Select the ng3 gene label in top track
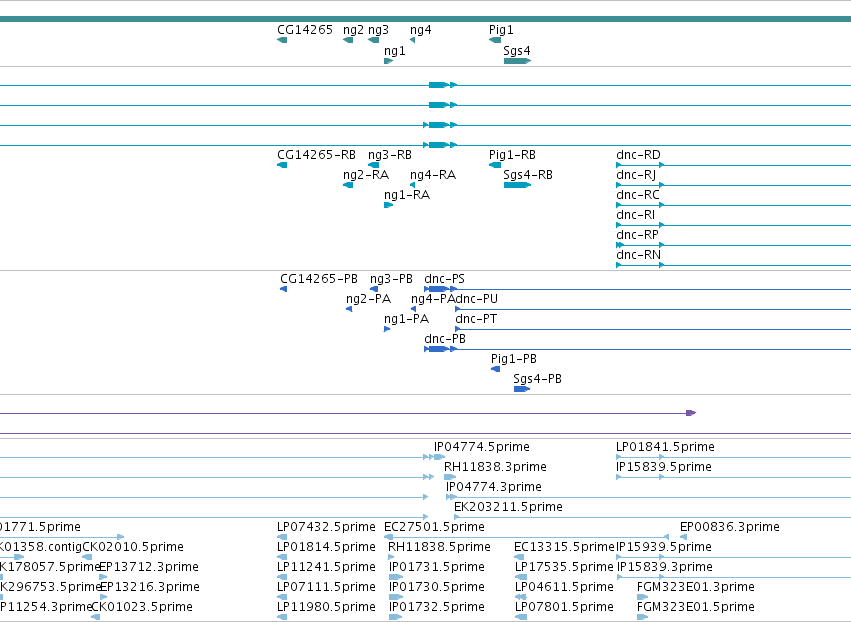Screen dimensions: 851x622 click(378, 30)
